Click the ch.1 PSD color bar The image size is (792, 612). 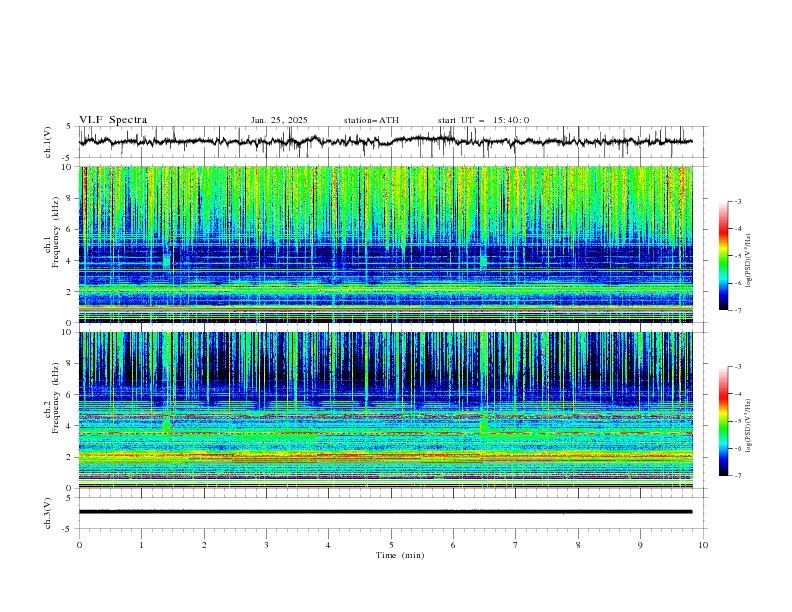point(723,256)
